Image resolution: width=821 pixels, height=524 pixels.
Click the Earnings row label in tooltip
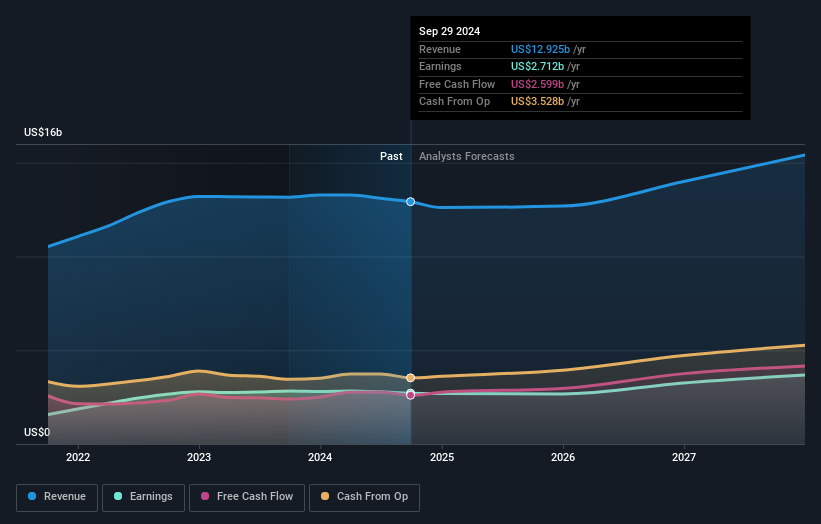(440, 66)
